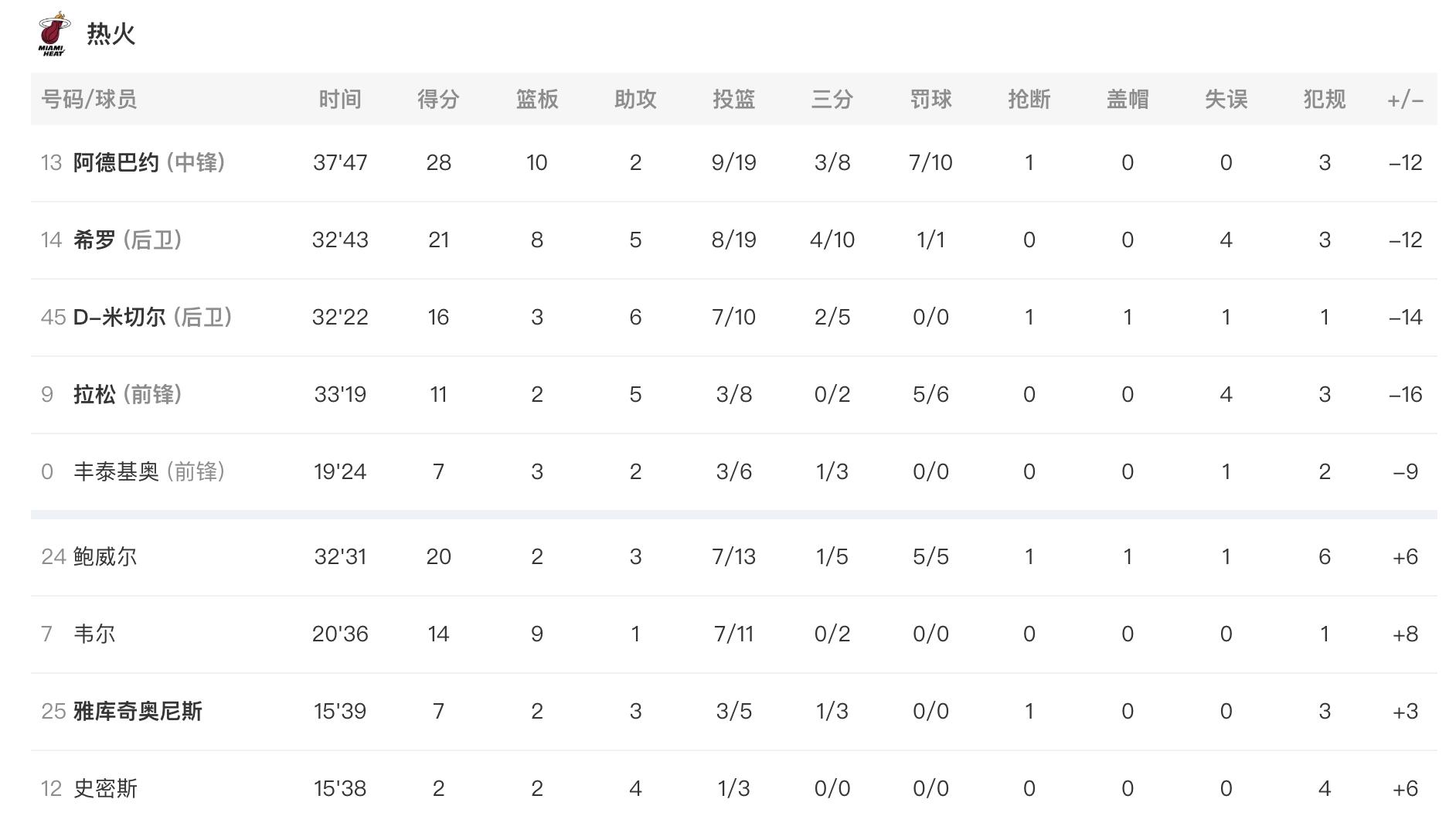Screen dimensions: 1456x816
Task: Open bench player 鲍威尔 details
Action: (x=105, y=557)
